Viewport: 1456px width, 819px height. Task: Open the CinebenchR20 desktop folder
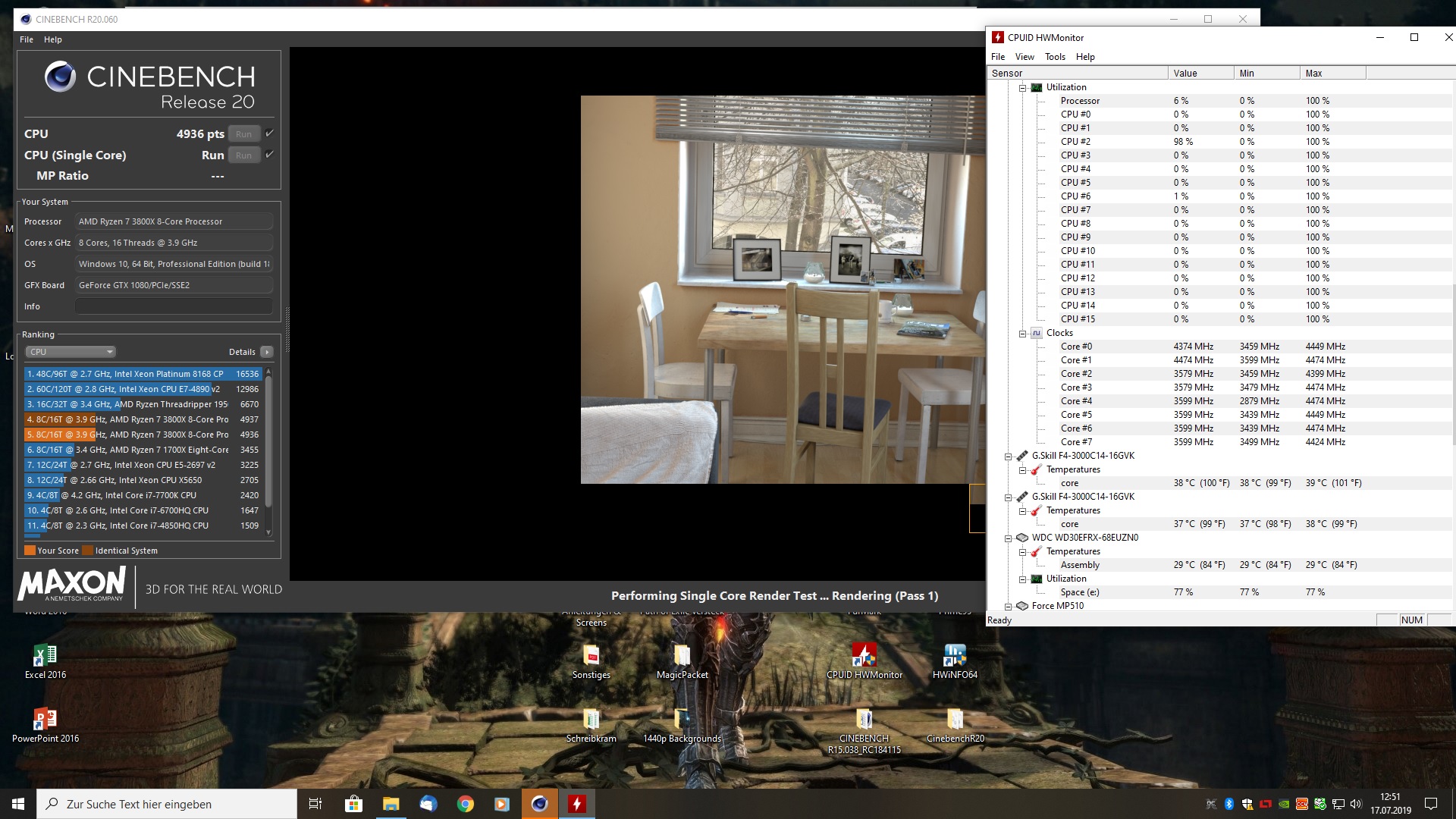point(955,720)
